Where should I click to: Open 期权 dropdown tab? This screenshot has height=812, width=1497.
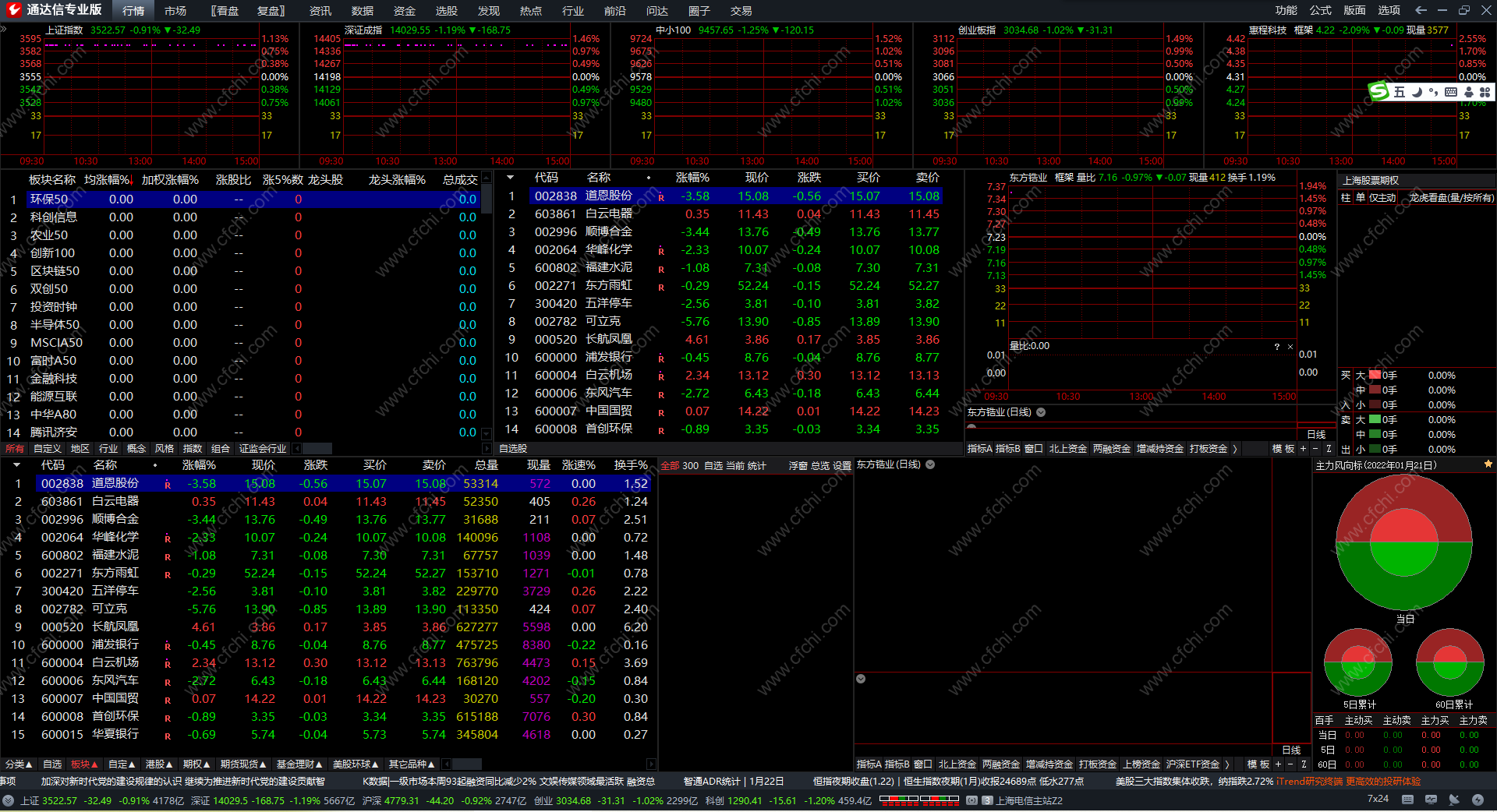click(197, 764)
